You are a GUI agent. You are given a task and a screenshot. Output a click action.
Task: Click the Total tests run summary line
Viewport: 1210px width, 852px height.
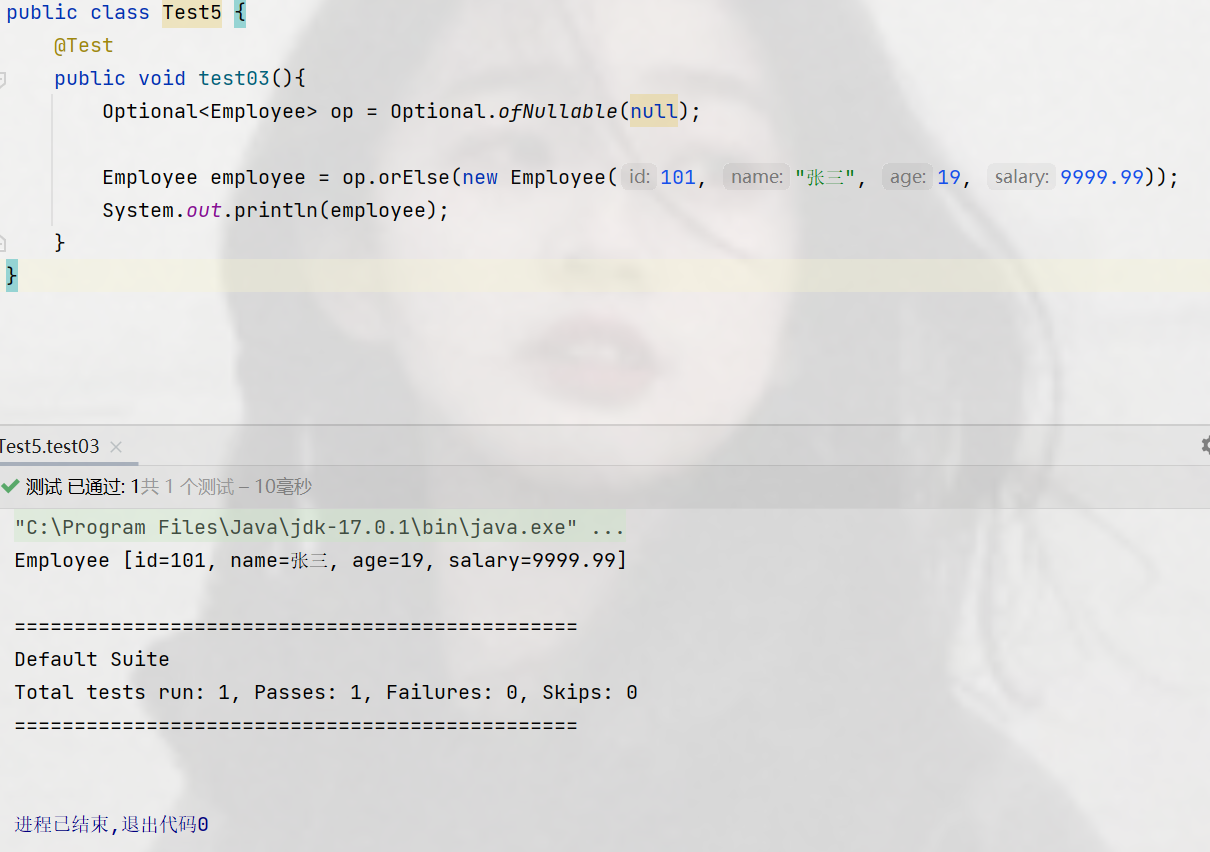pyautogui.click(x=326, y=692)
